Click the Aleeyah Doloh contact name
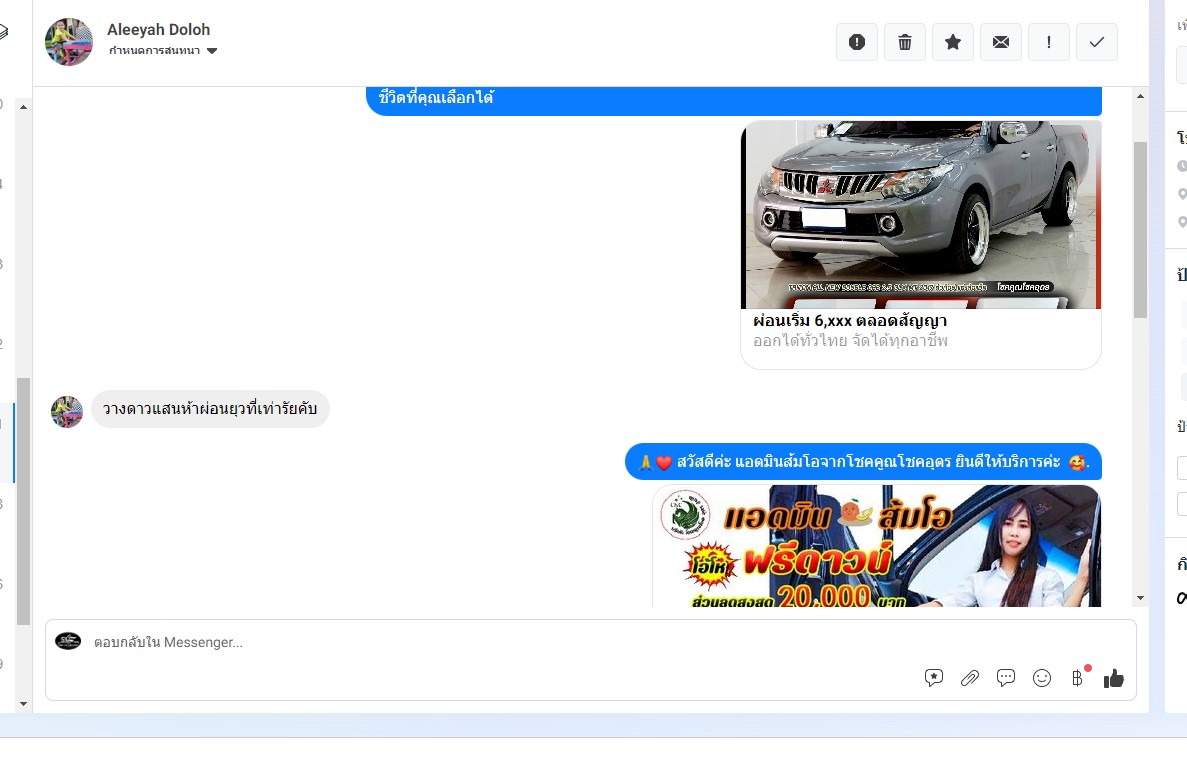 point(159,30)
